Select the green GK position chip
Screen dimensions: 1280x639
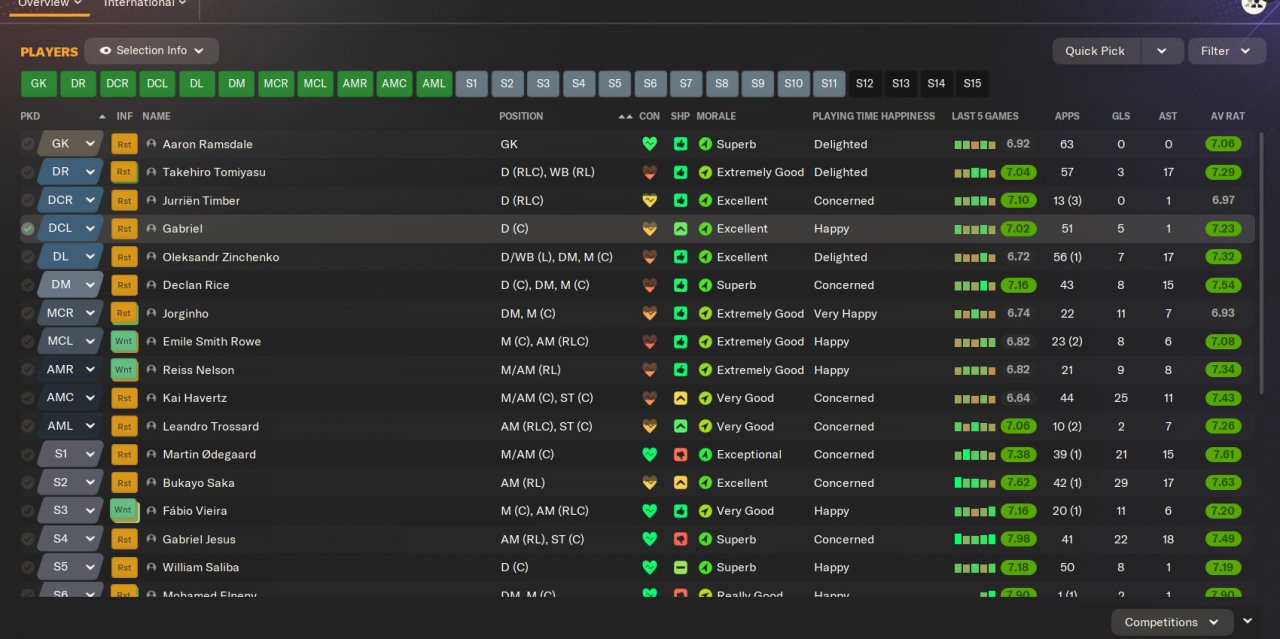click(x=38, y=84)
